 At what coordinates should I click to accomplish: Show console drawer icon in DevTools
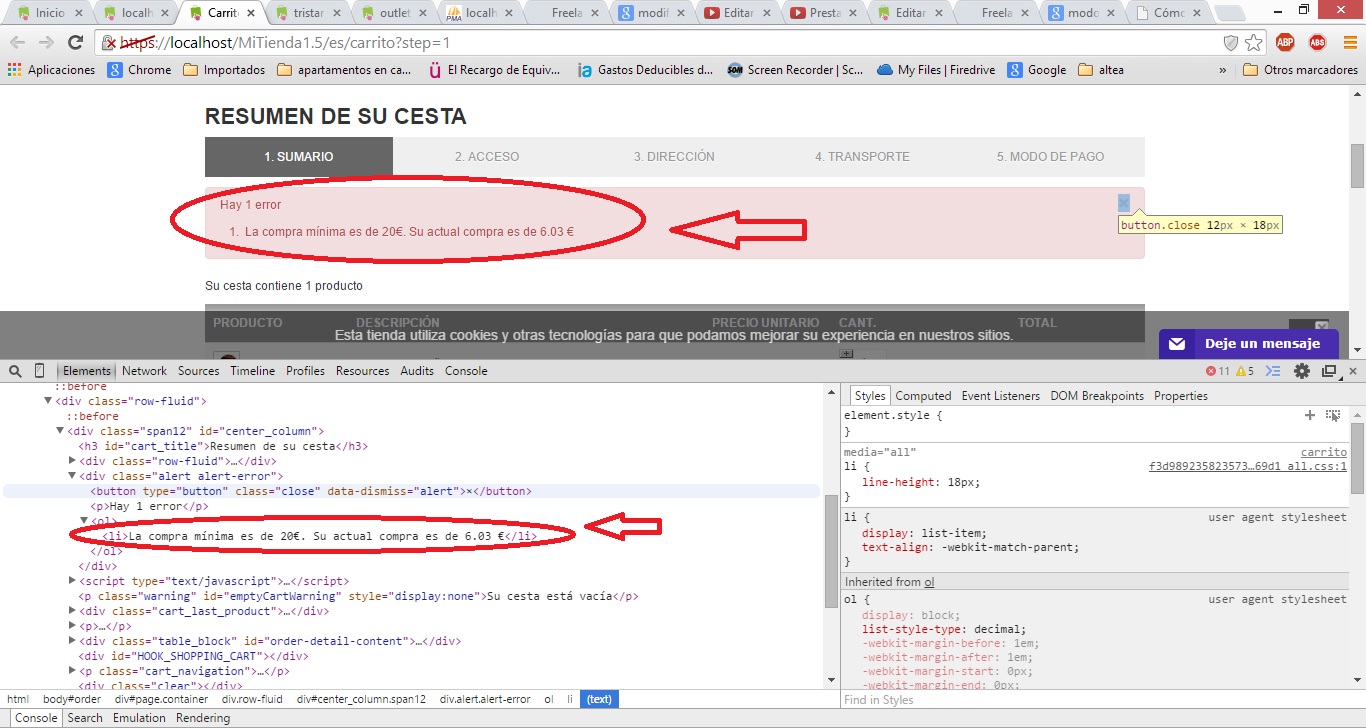pos(1274,371)
